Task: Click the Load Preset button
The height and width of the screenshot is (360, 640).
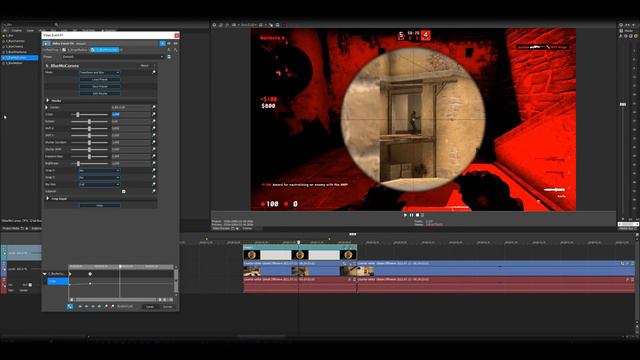Action: coord(100,79)
